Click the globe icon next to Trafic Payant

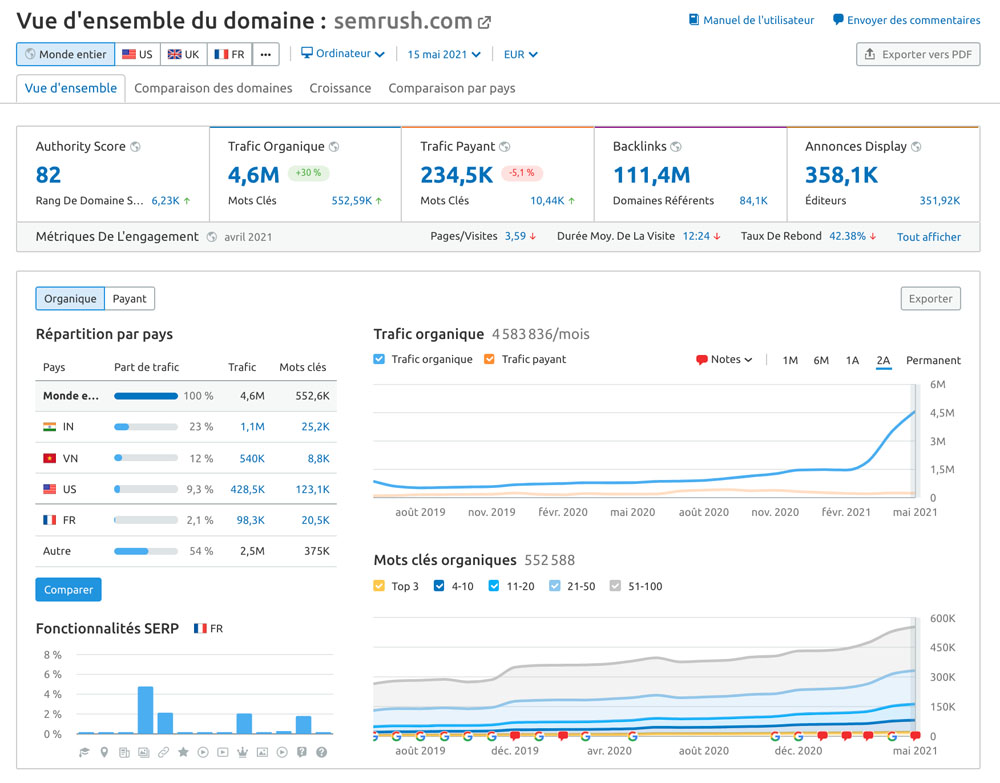pos(504,147)
